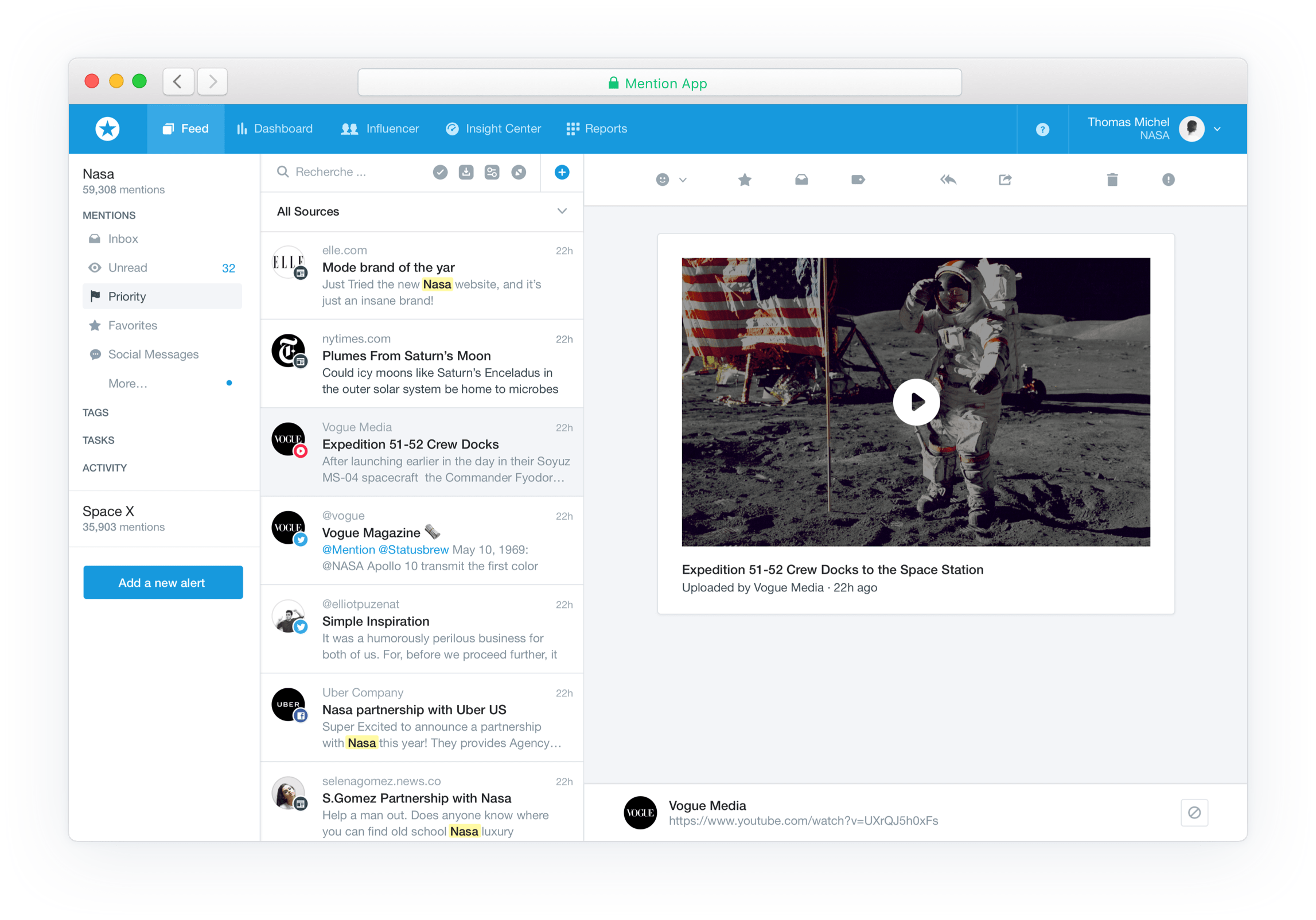
Task: Click the @Statusbrew handle link
Action: [x=413, y=549]
